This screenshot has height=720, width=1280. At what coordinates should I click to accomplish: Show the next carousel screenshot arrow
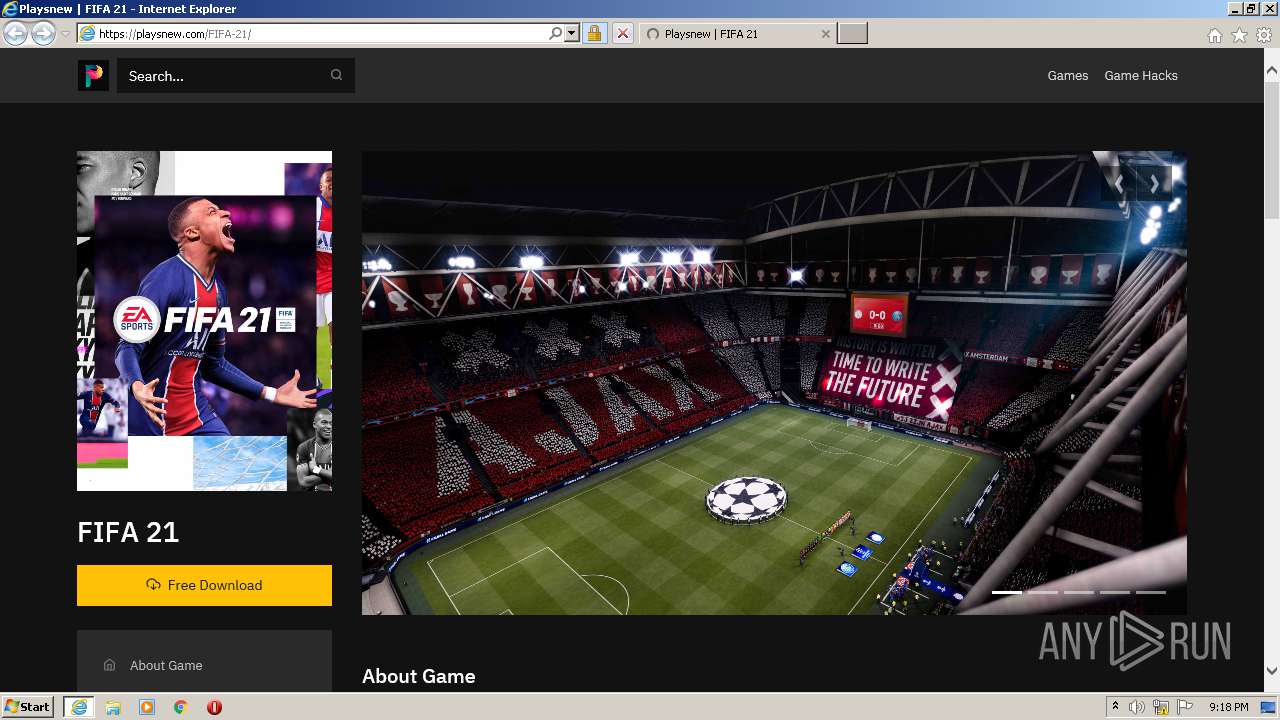point(1154,183)
